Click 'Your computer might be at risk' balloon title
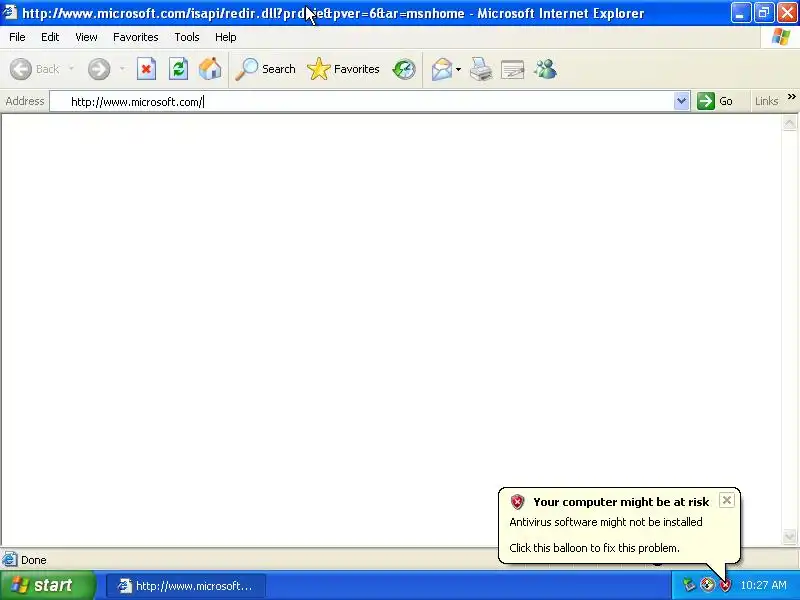Image resolution: width=800 pixels, height=600 pixels. (x=621, y=502)
